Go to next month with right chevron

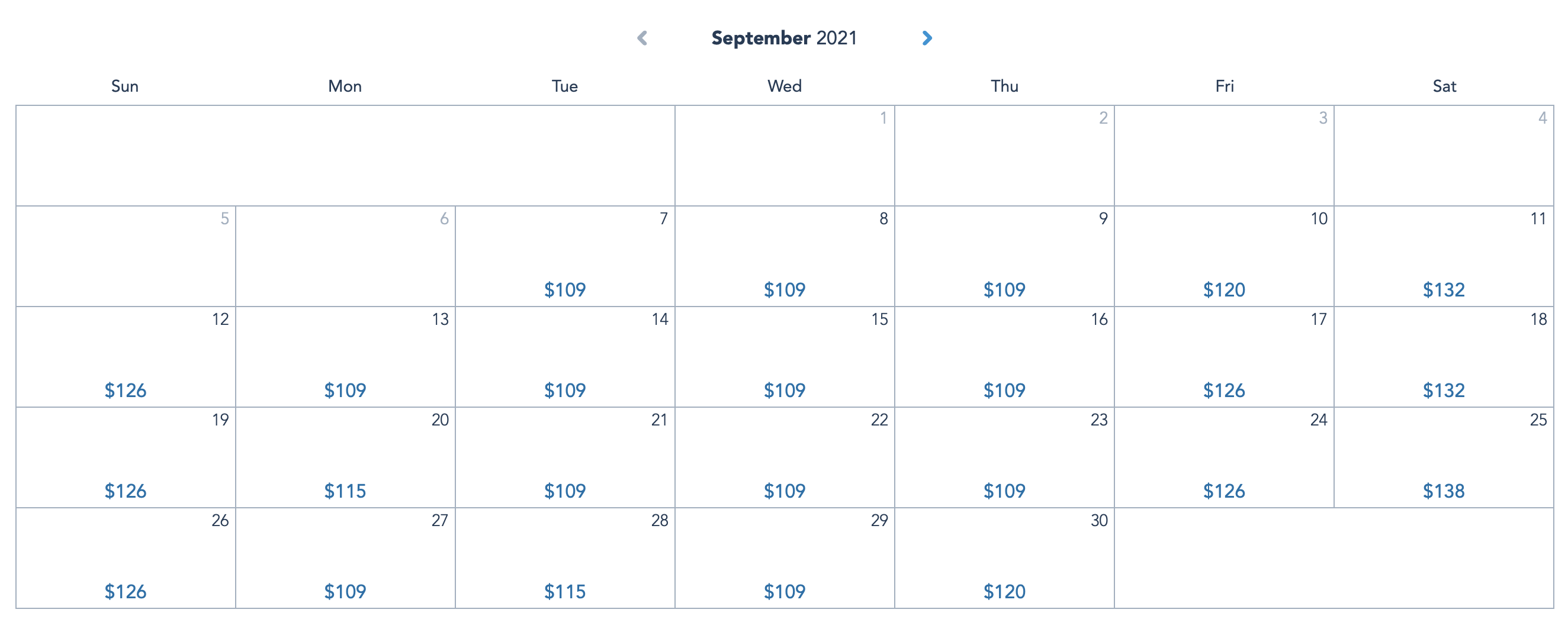pos(927,38)
